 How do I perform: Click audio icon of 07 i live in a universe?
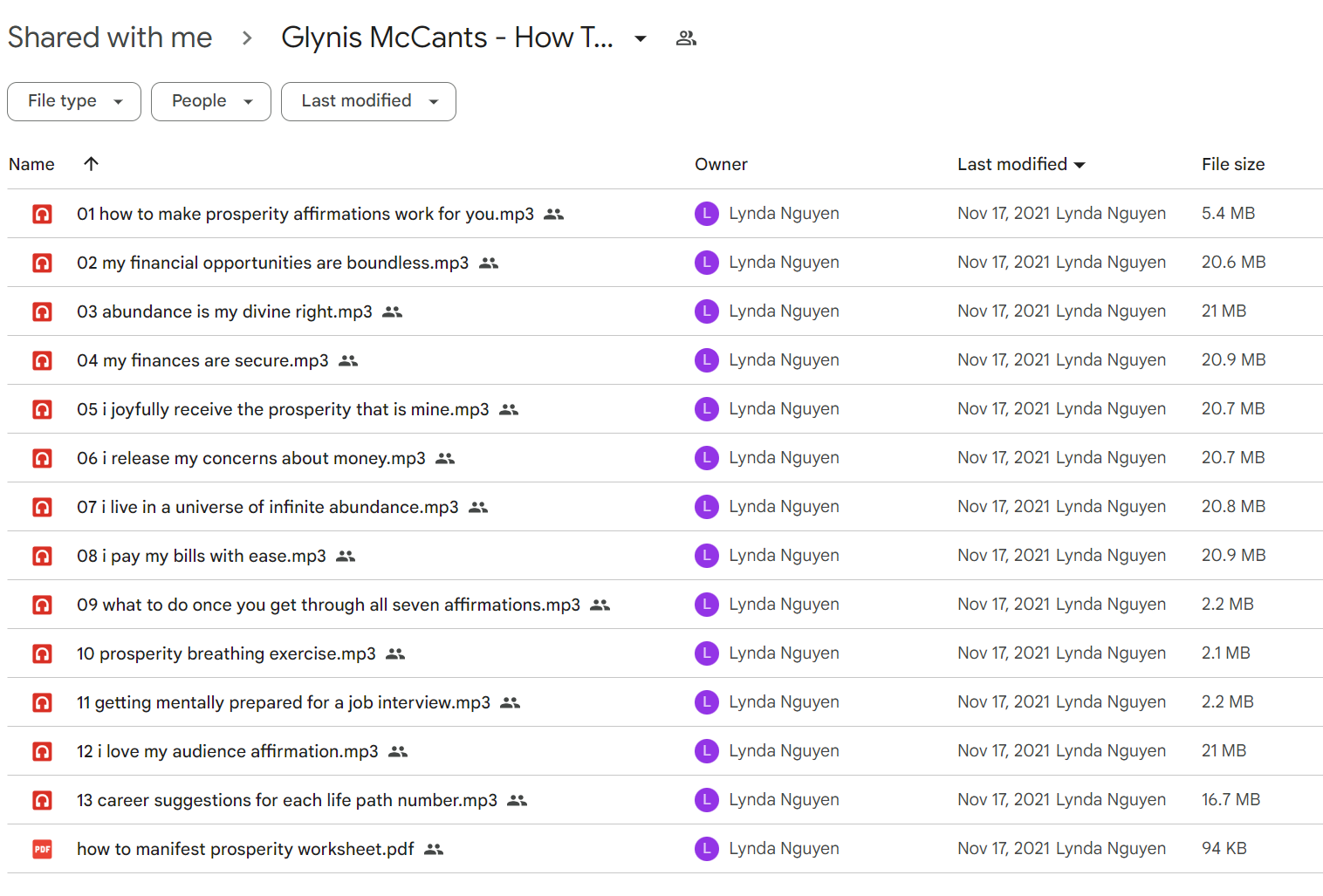(42, 507)
